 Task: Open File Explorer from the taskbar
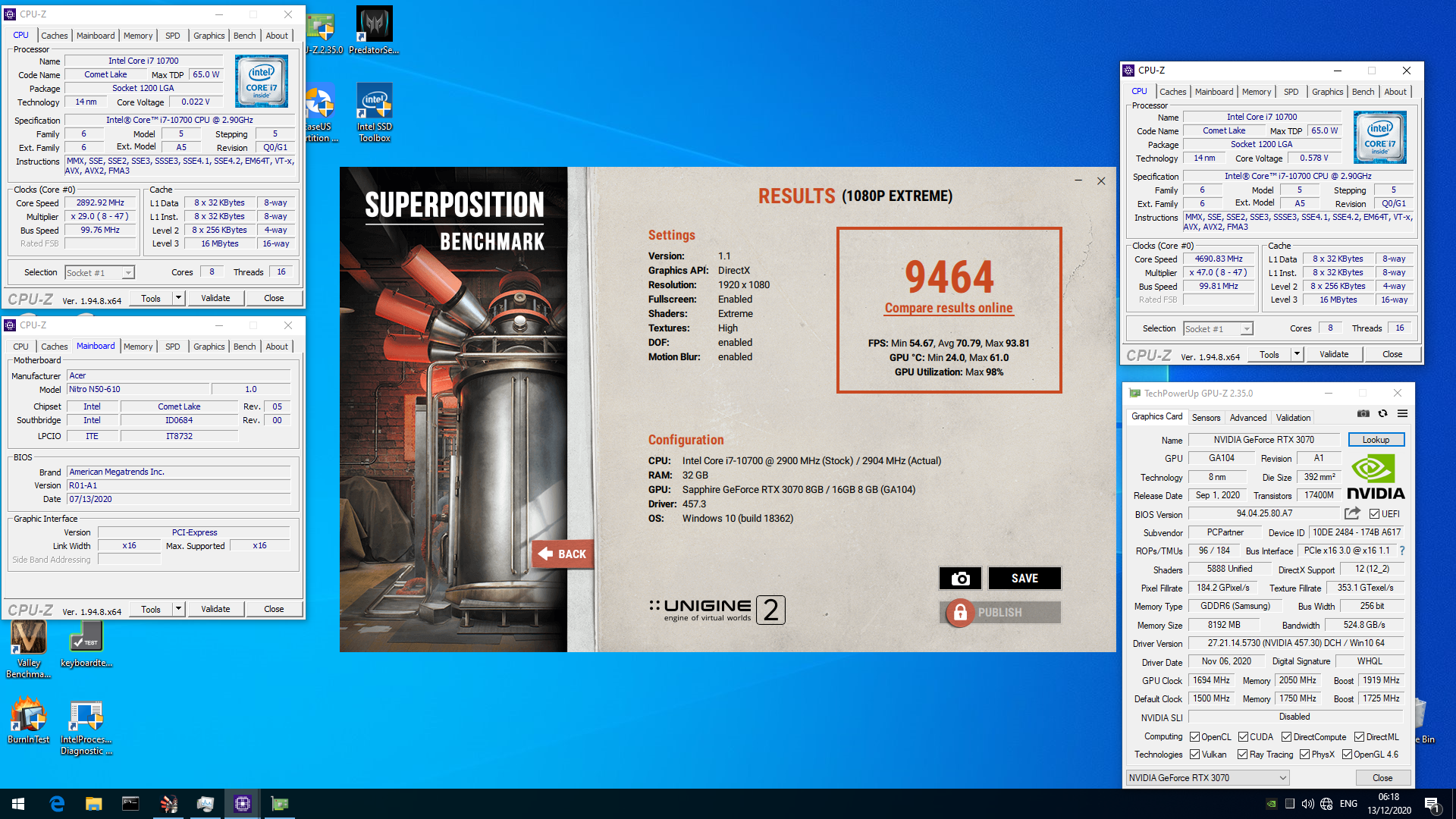(x=93, y=804)
